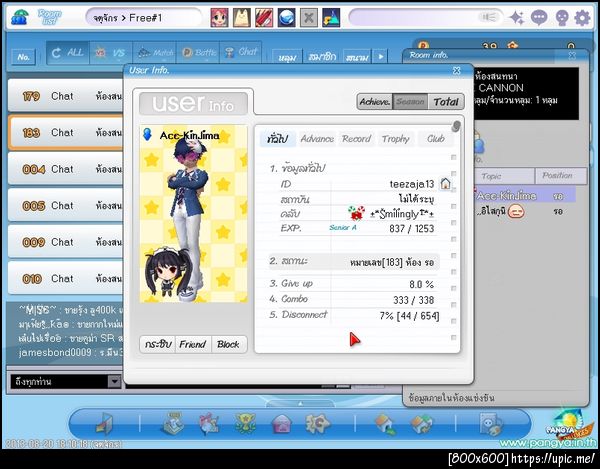This screenshot has width=600, height=469.
Task: Click the golf bag locker icon in bottom bar
Action: point(173,423)
